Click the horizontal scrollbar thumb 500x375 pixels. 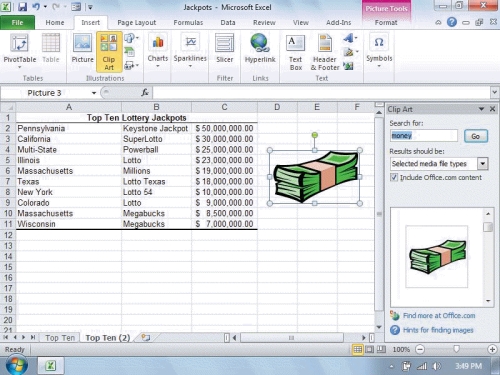pyautogui.click(x=291, y=338)
